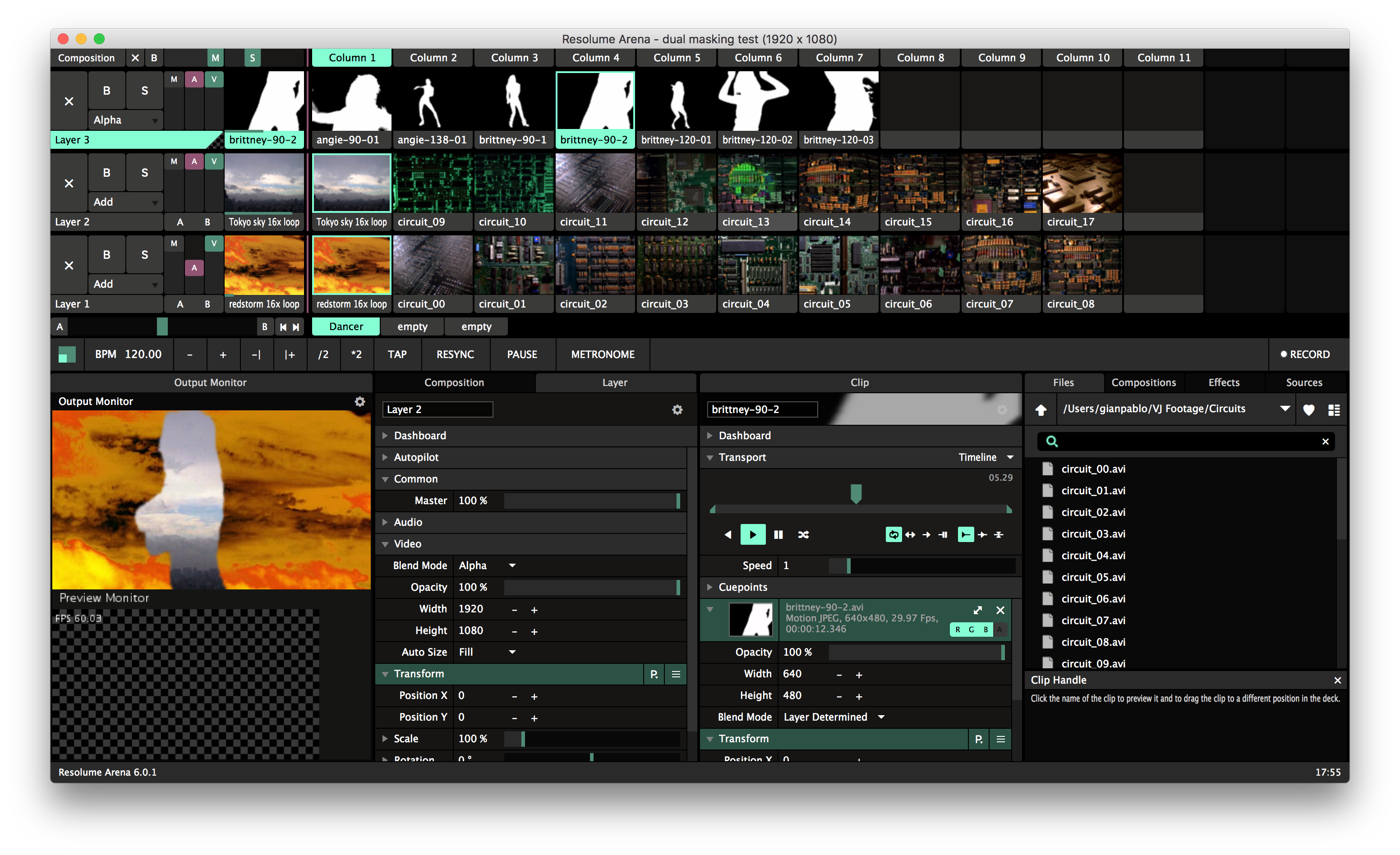Click the METRONOME button
The height and width of the screenshot is (855, 1400).
click(602, 354)
